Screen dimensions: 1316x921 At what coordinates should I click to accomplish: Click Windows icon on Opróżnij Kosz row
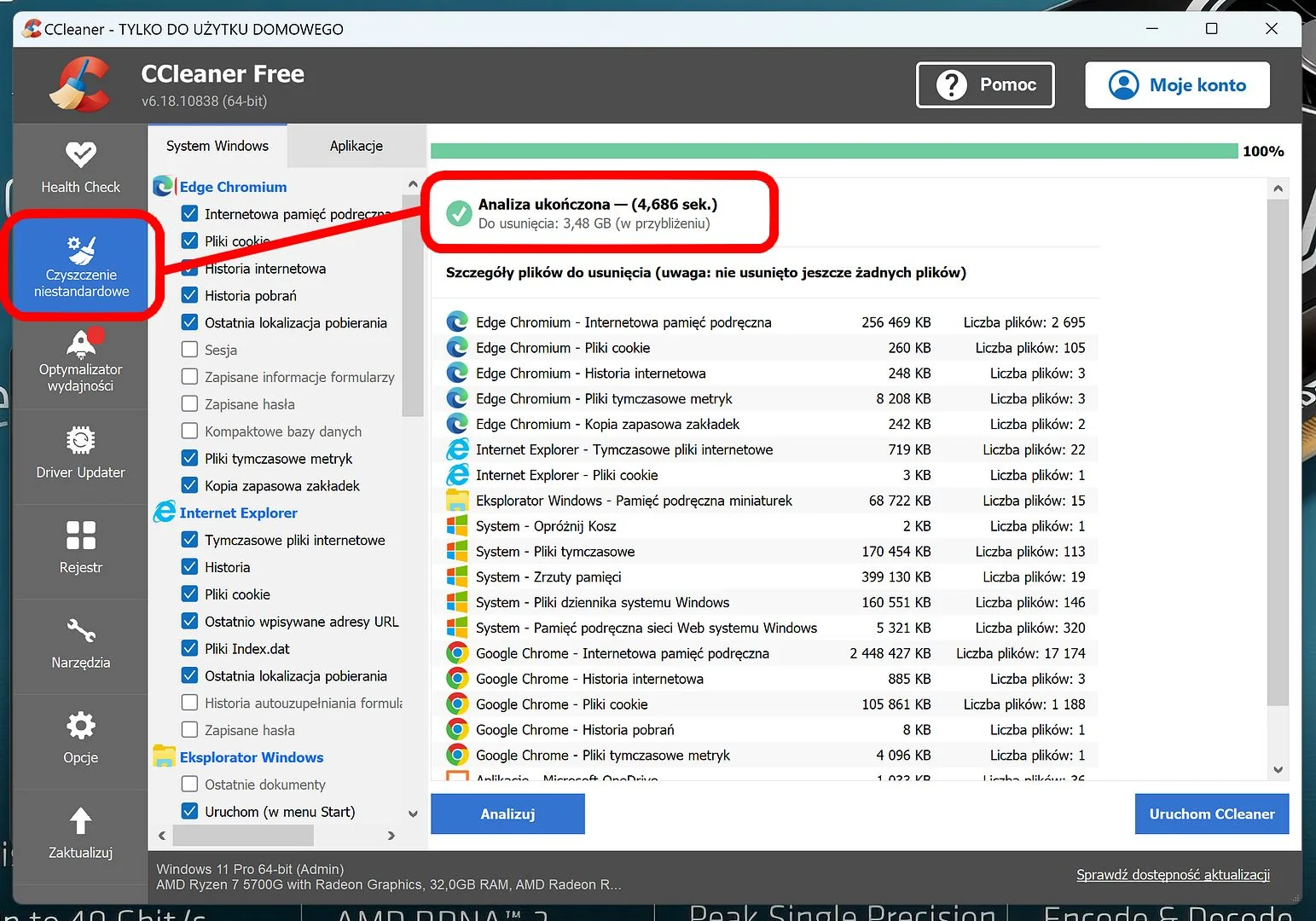click(457, 526)
